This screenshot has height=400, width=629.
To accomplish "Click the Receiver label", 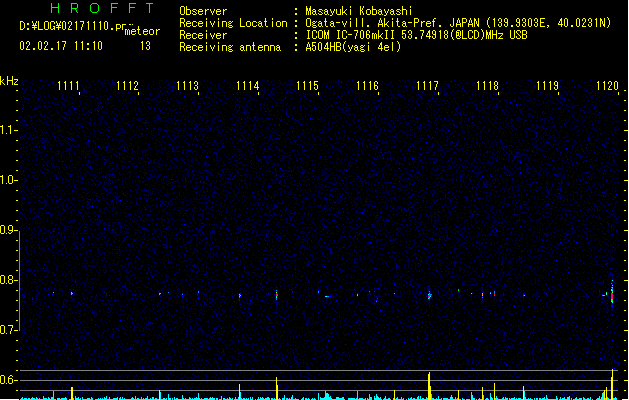I will 203,35.
